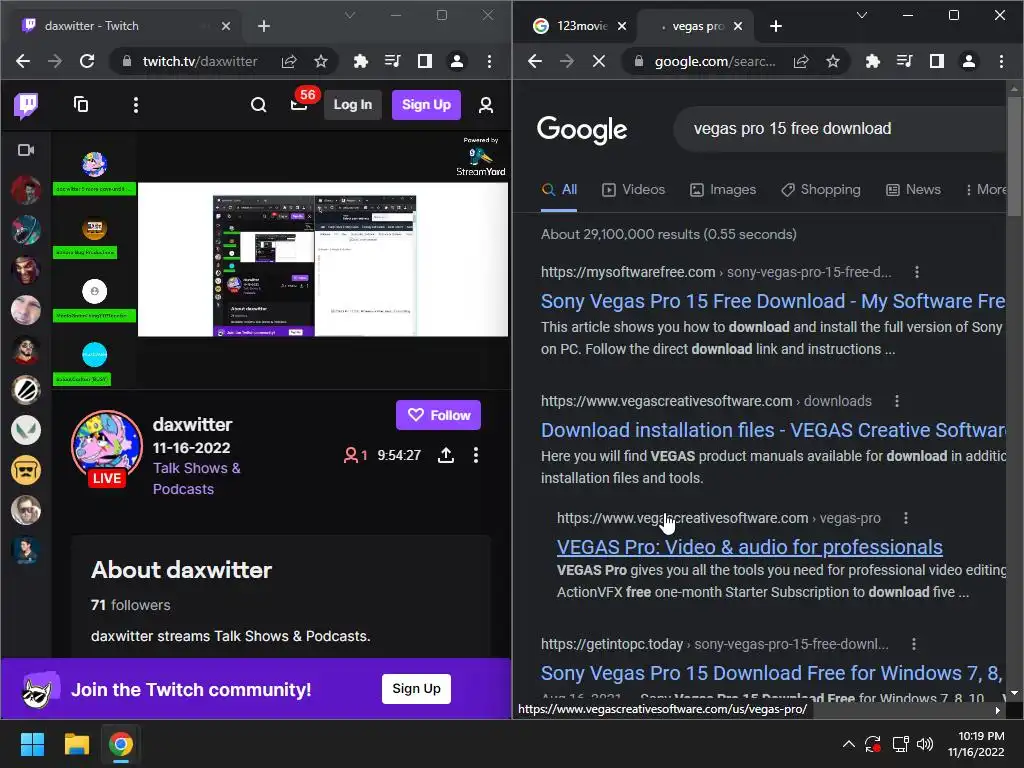The width and height of the screenshot is (1024, 768).
Task: Select the Videos search tab
Action: pos(633,190)
